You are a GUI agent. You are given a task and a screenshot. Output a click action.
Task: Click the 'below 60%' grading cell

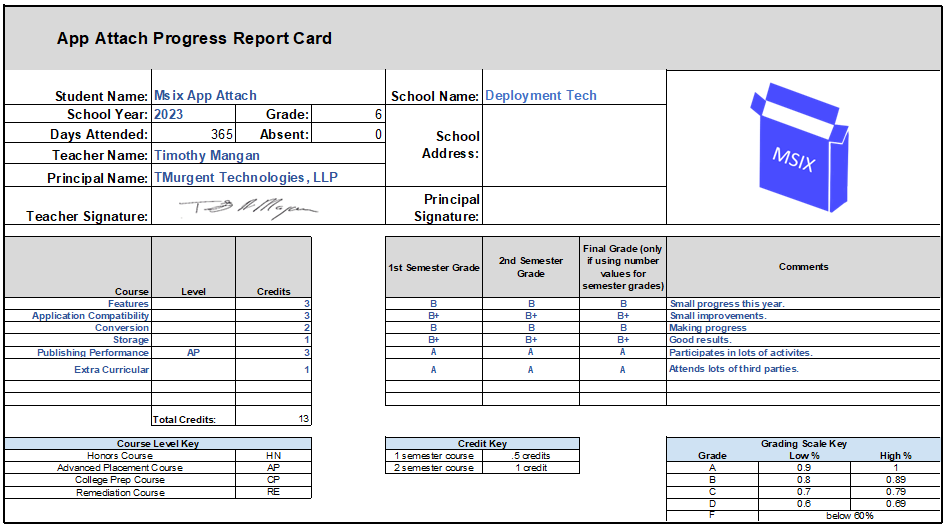point(849,516)
